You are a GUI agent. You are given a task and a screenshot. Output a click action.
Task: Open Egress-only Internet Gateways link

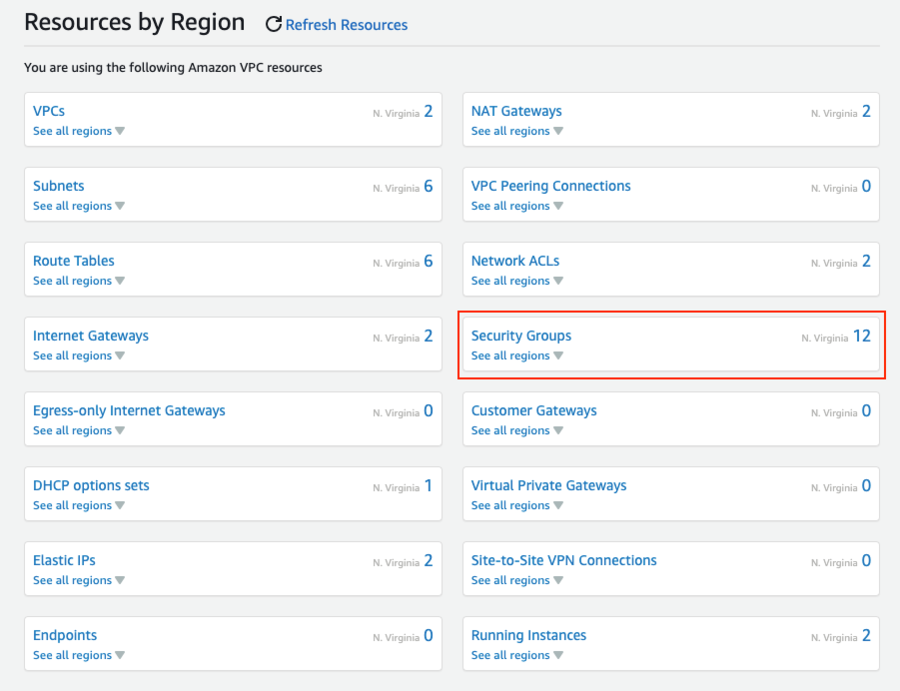129,410
